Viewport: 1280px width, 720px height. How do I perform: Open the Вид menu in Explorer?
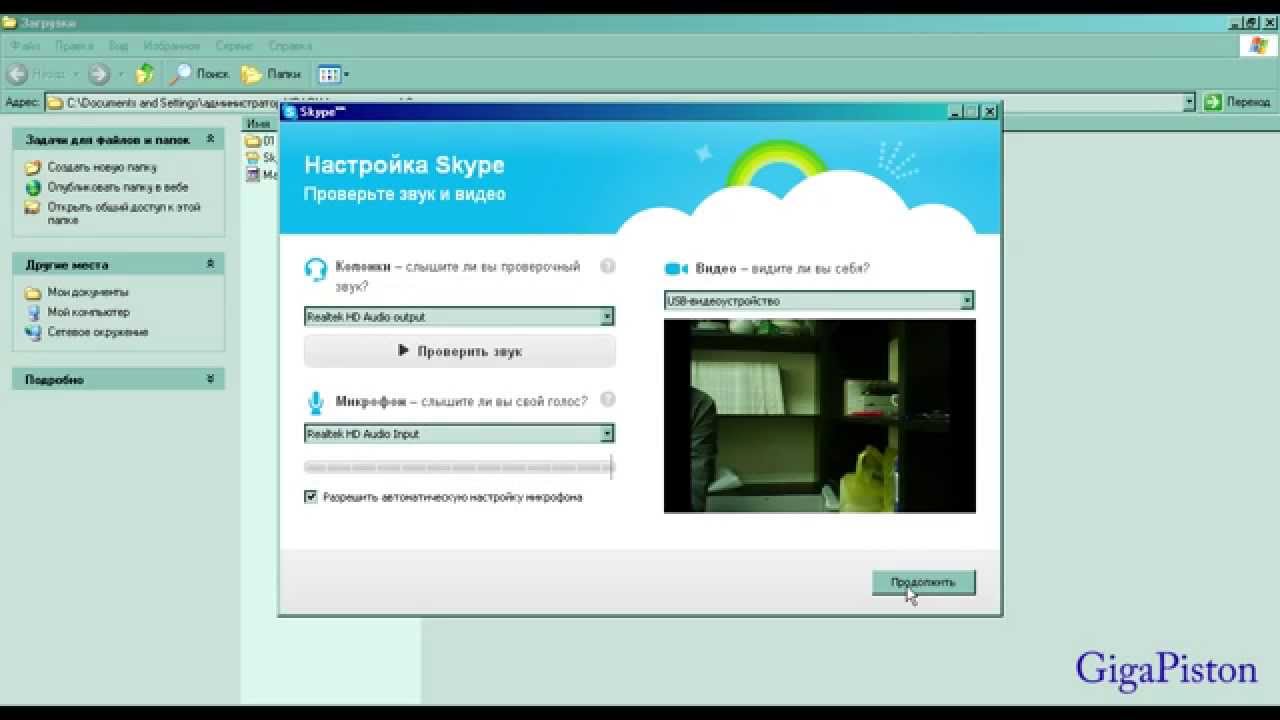(x=118, y=46)
